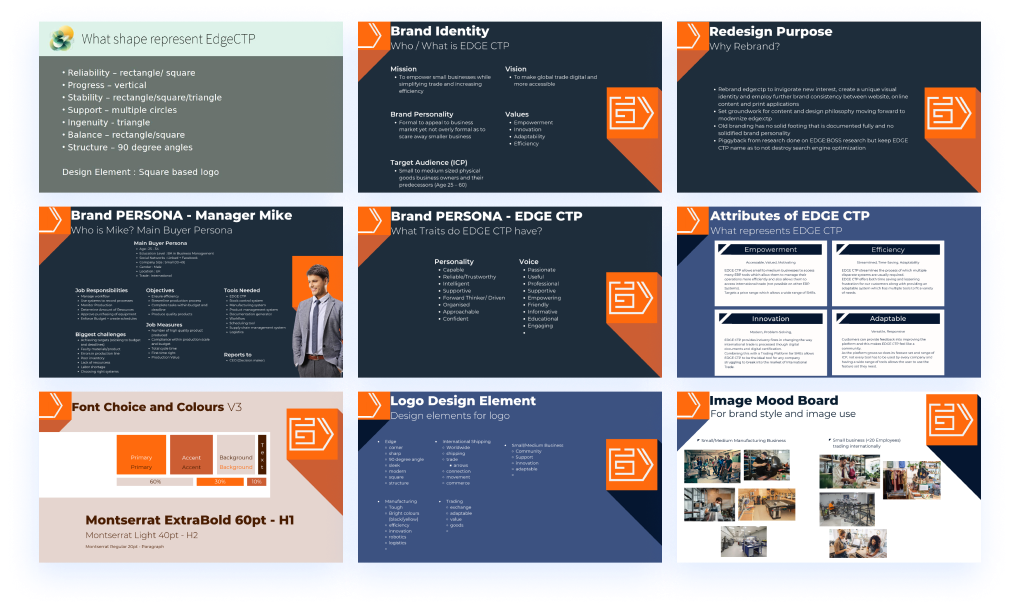This screenshot has height=610, width=1012.
Task: Click the 'Ingenuity - triangle' bullet
Action: pyautogui.click(x=106, y=123)
